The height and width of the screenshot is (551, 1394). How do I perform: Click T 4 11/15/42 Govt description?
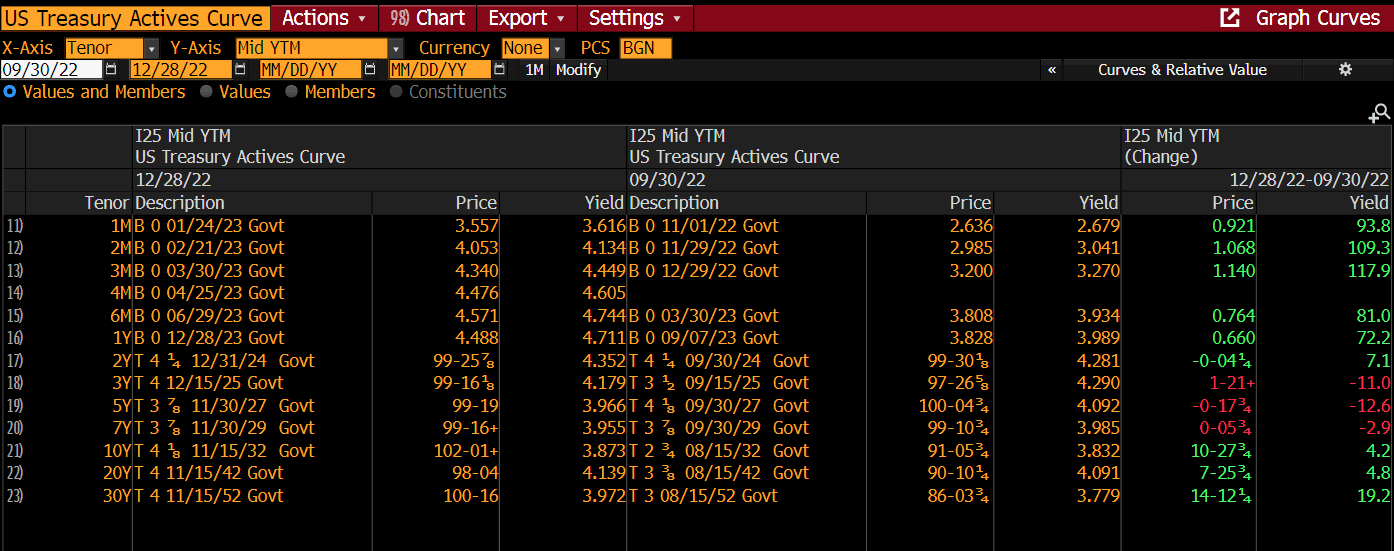(210, 473)
